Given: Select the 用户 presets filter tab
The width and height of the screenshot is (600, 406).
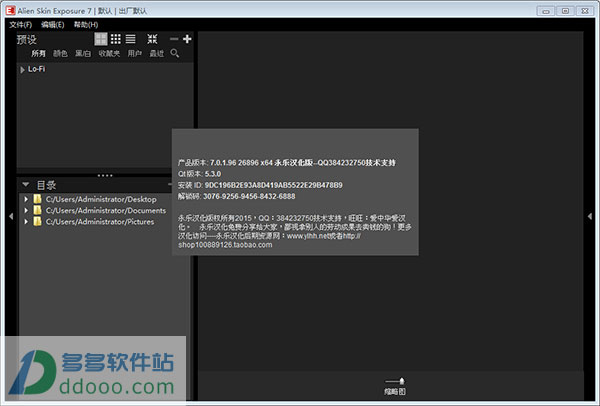Looking at the screenshot, I should click(x=135, y=54).
